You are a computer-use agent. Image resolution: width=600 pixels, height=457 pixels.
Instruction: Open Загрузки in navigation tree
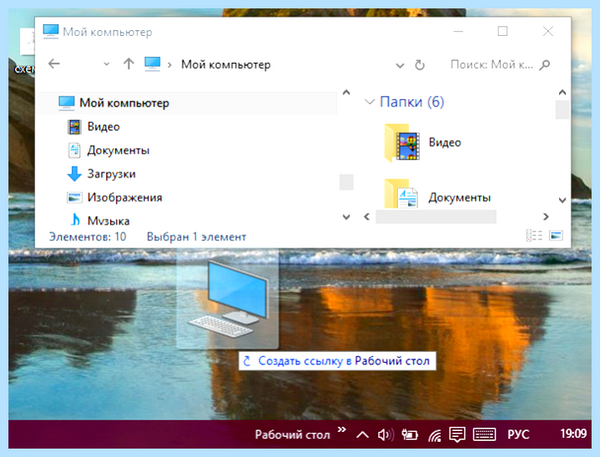pos(111,174)
